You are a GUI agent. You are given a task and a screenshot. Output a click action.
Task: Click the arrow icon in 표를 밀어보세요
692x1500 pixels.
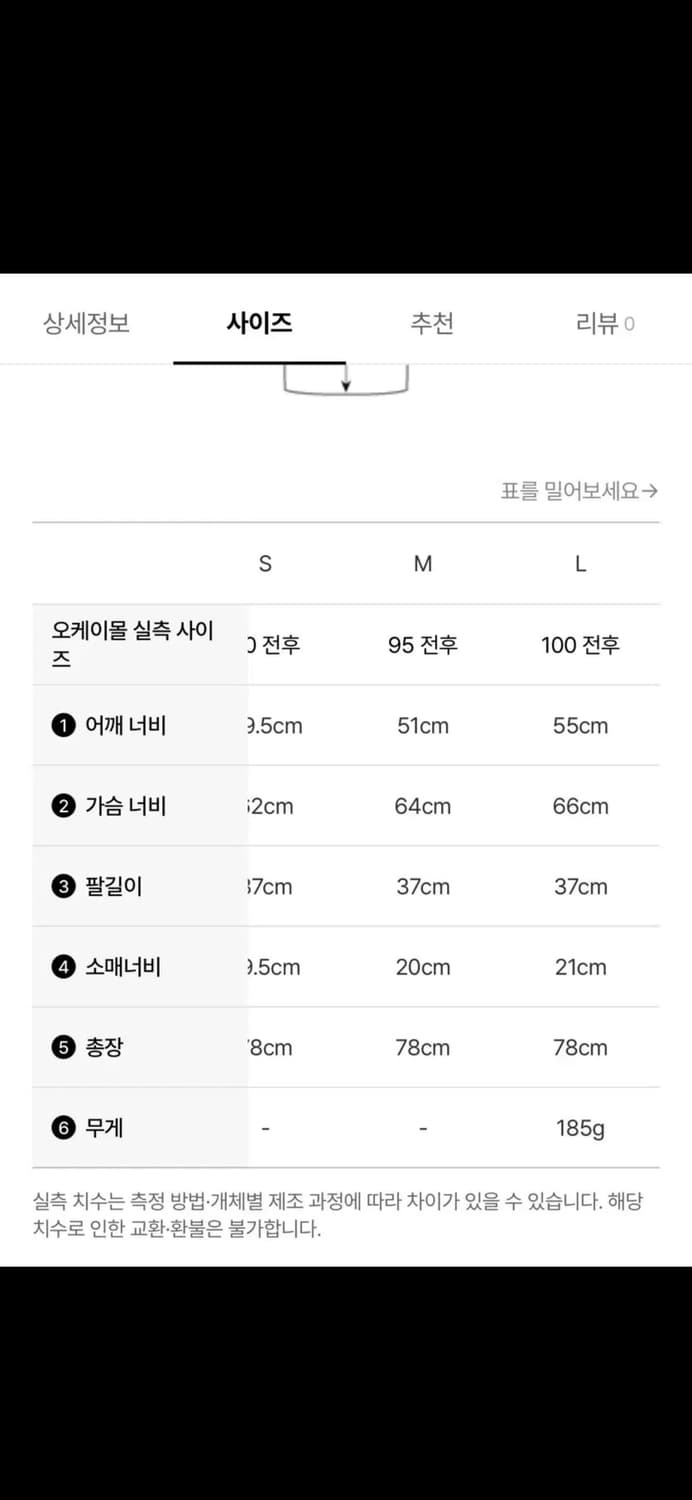tap(653, 492)
